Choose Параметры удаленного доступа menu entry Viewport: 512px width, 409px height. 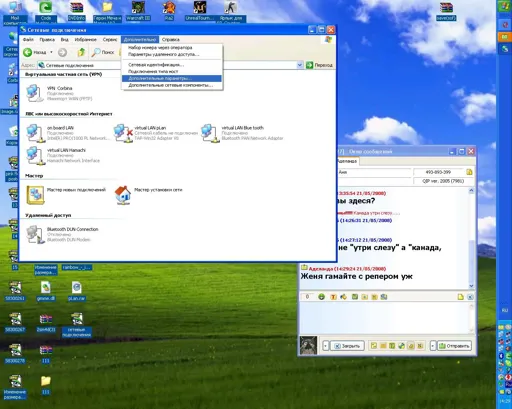(172, 54)
